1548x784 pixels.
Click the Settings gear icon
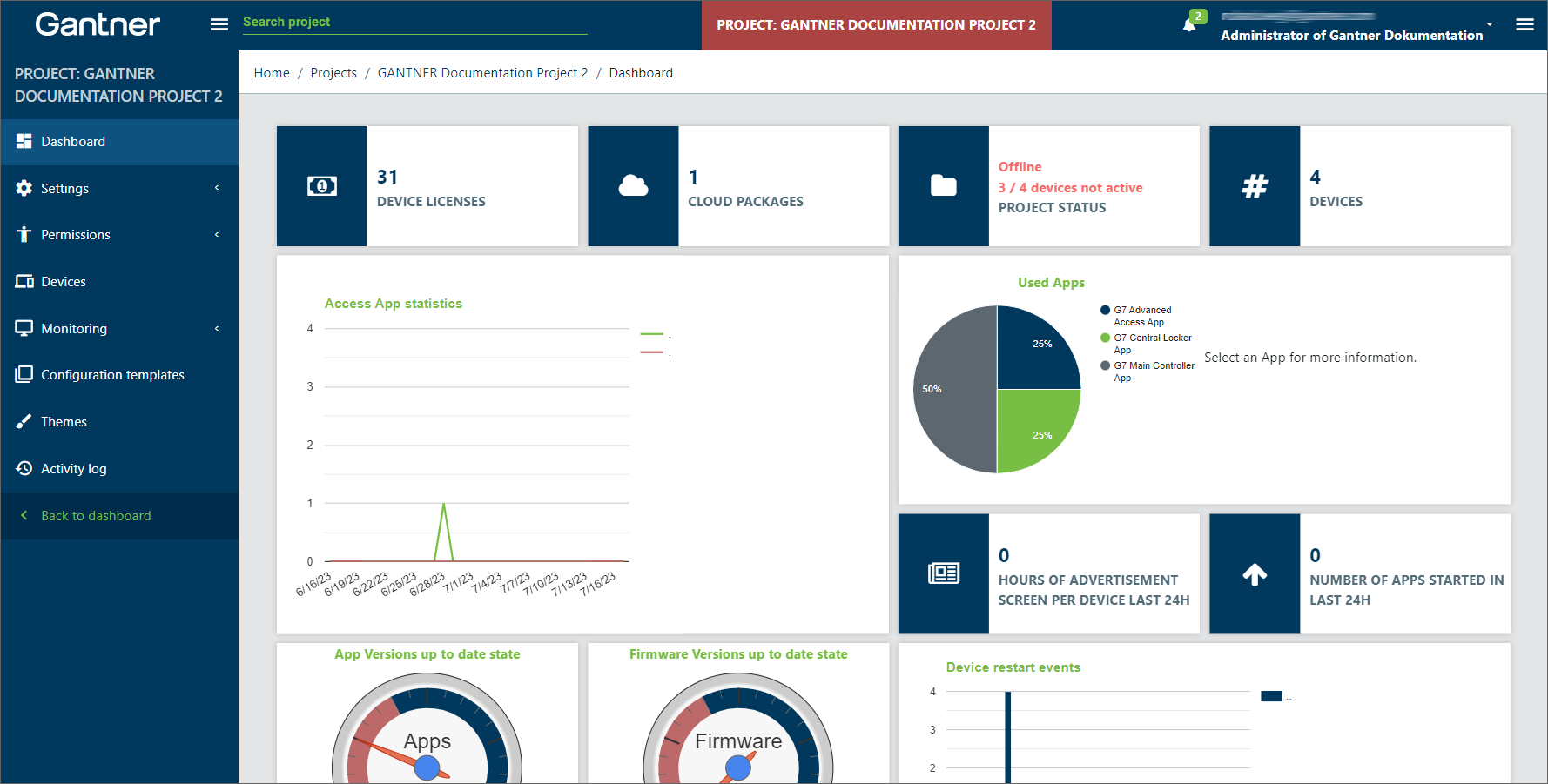pyautogui.click(x=24, y=188)
